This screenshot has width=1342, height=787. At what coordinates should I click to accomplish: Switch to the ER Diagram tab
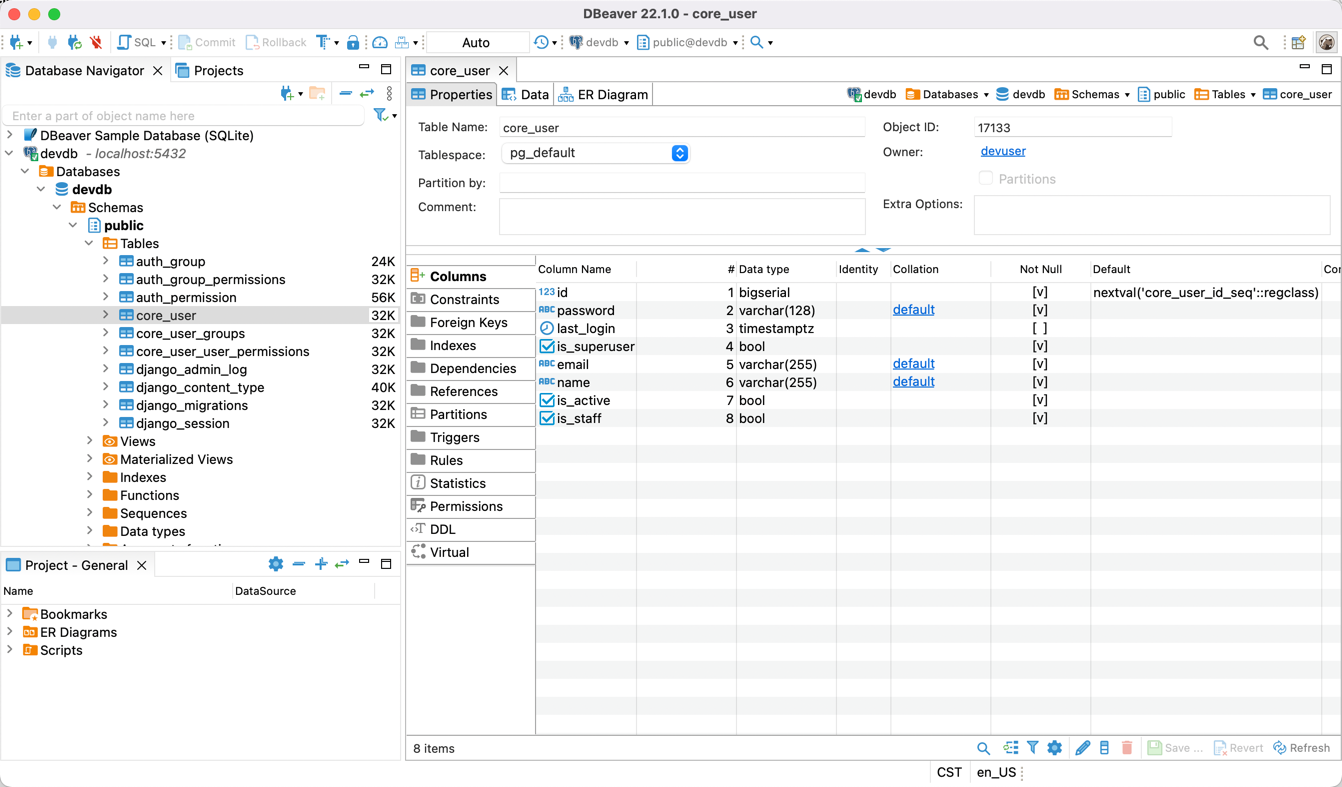click(x=604, y=94)
